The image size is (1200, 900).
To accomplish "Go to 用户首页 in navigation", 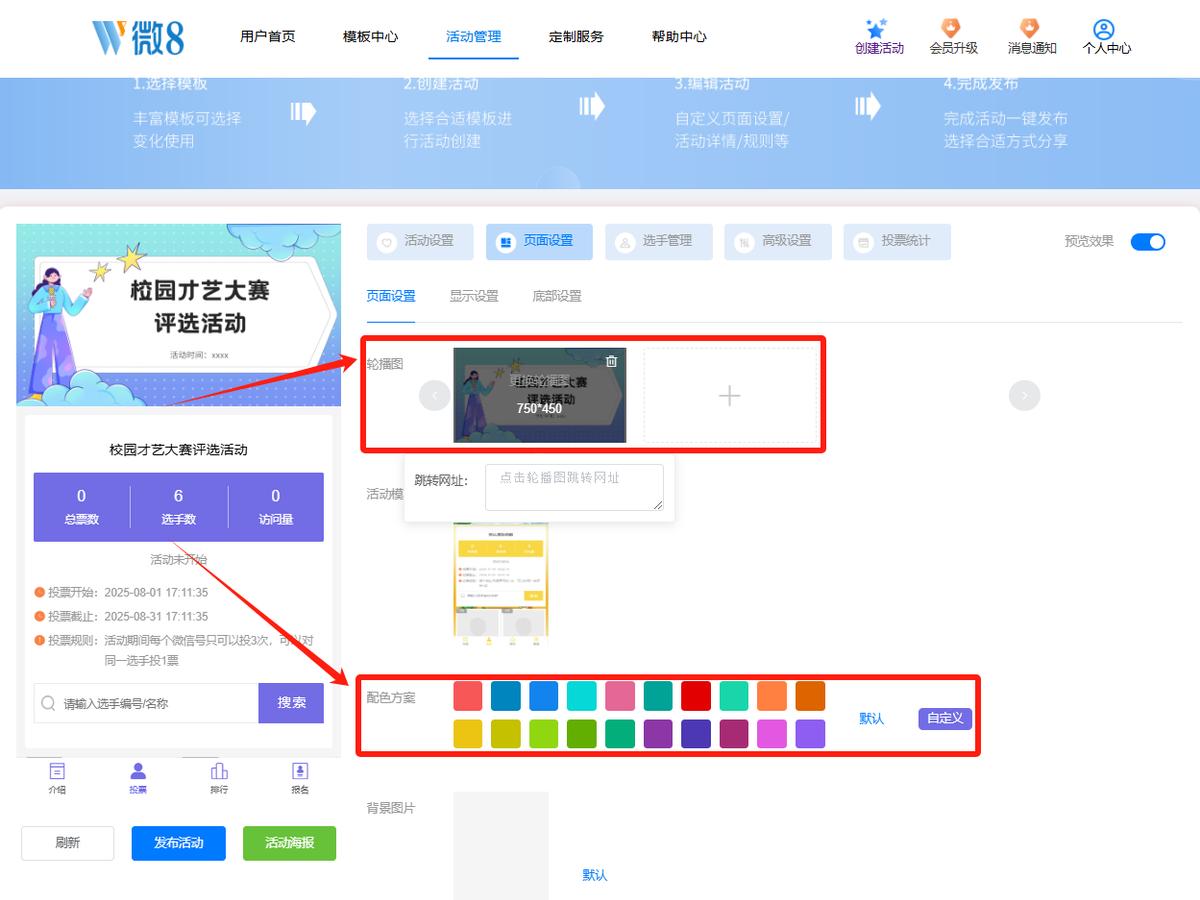I will 268,36.
